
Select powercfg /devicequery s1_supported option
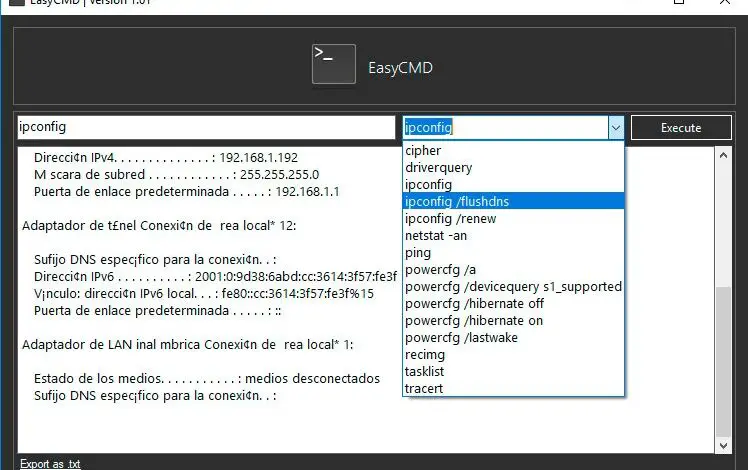click(x=513, y=287)
